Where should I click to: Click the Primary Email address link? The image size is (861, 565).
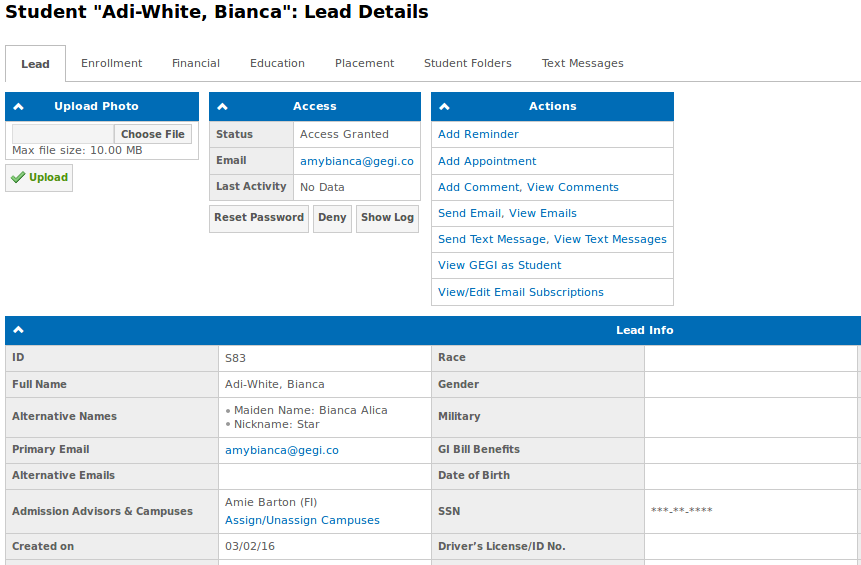(282, 450)
